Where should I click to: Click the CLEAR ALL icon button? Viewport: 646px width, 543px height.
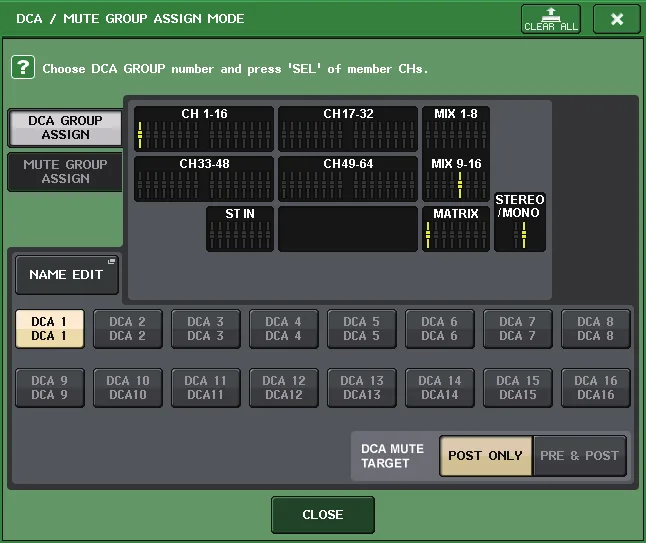[551, 19]
